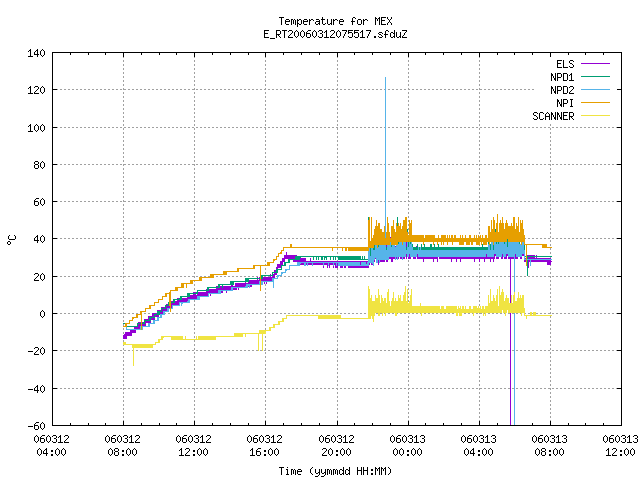640x480 pixels.
Task: Click the yellow SCANNER legend line sample
Action: (x=595, y=116)
